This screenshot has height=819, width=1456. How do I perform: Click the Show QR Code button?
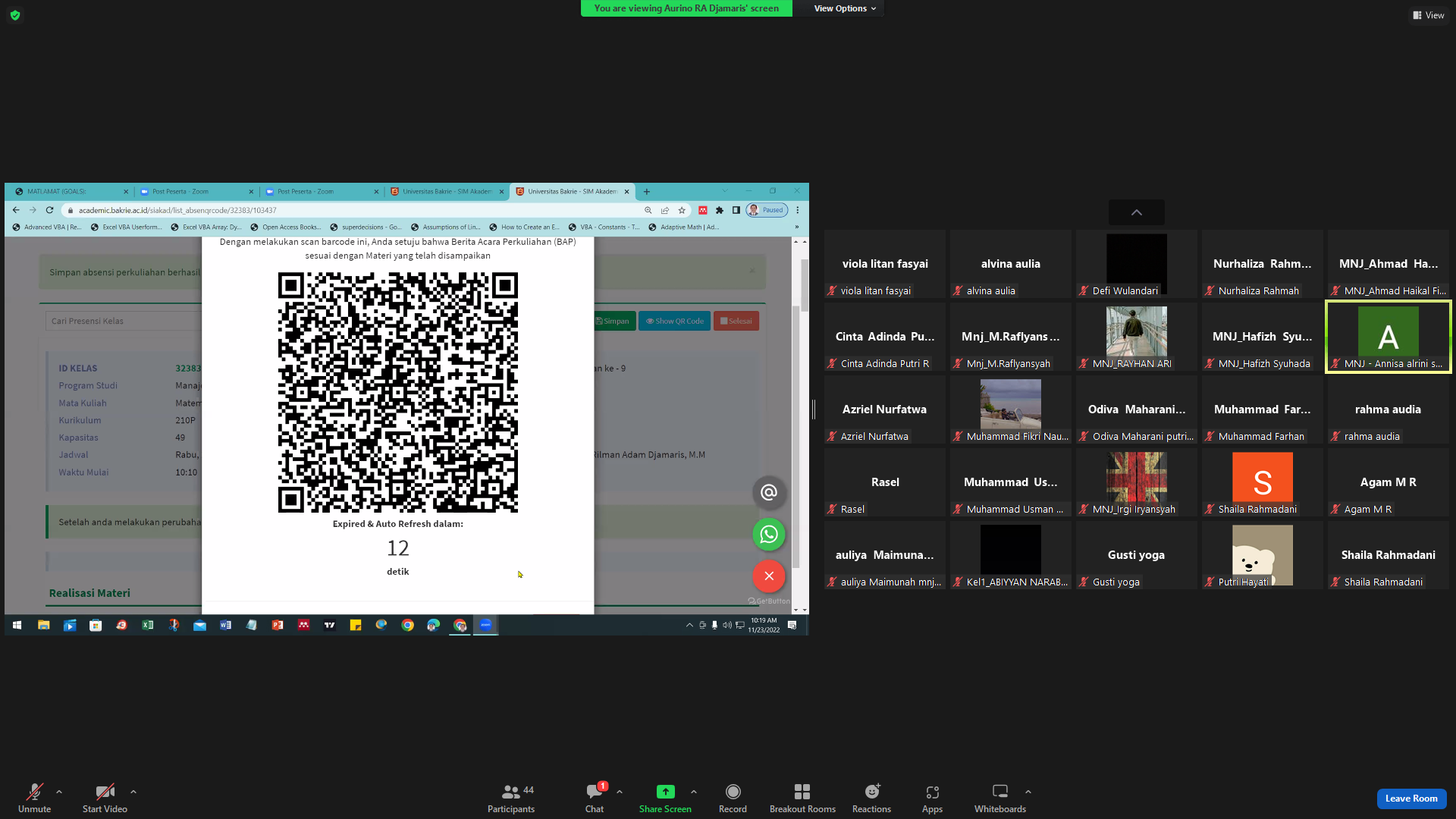pyautogui.click(x=675, y=321)
